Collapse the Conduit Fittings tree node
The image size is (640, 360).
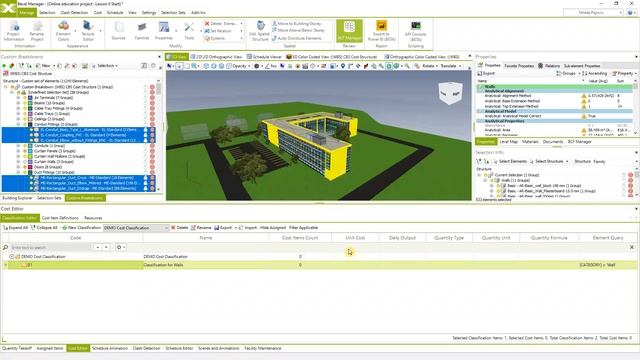(18, 124)
